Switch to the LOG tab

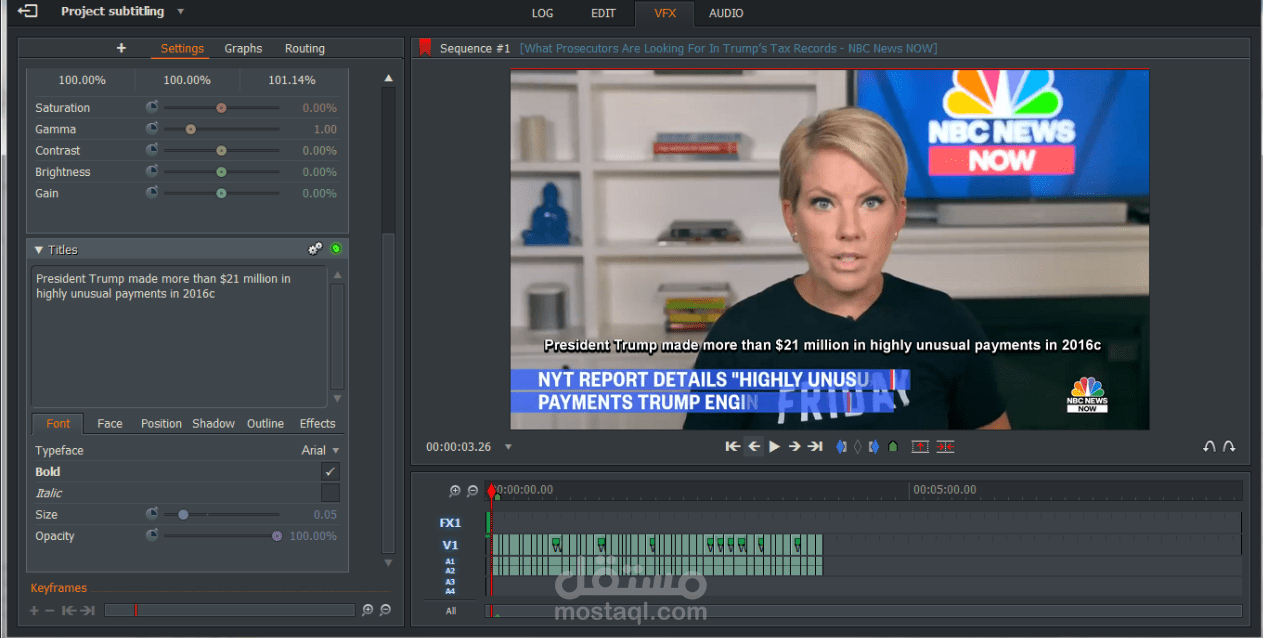[542, 13]
